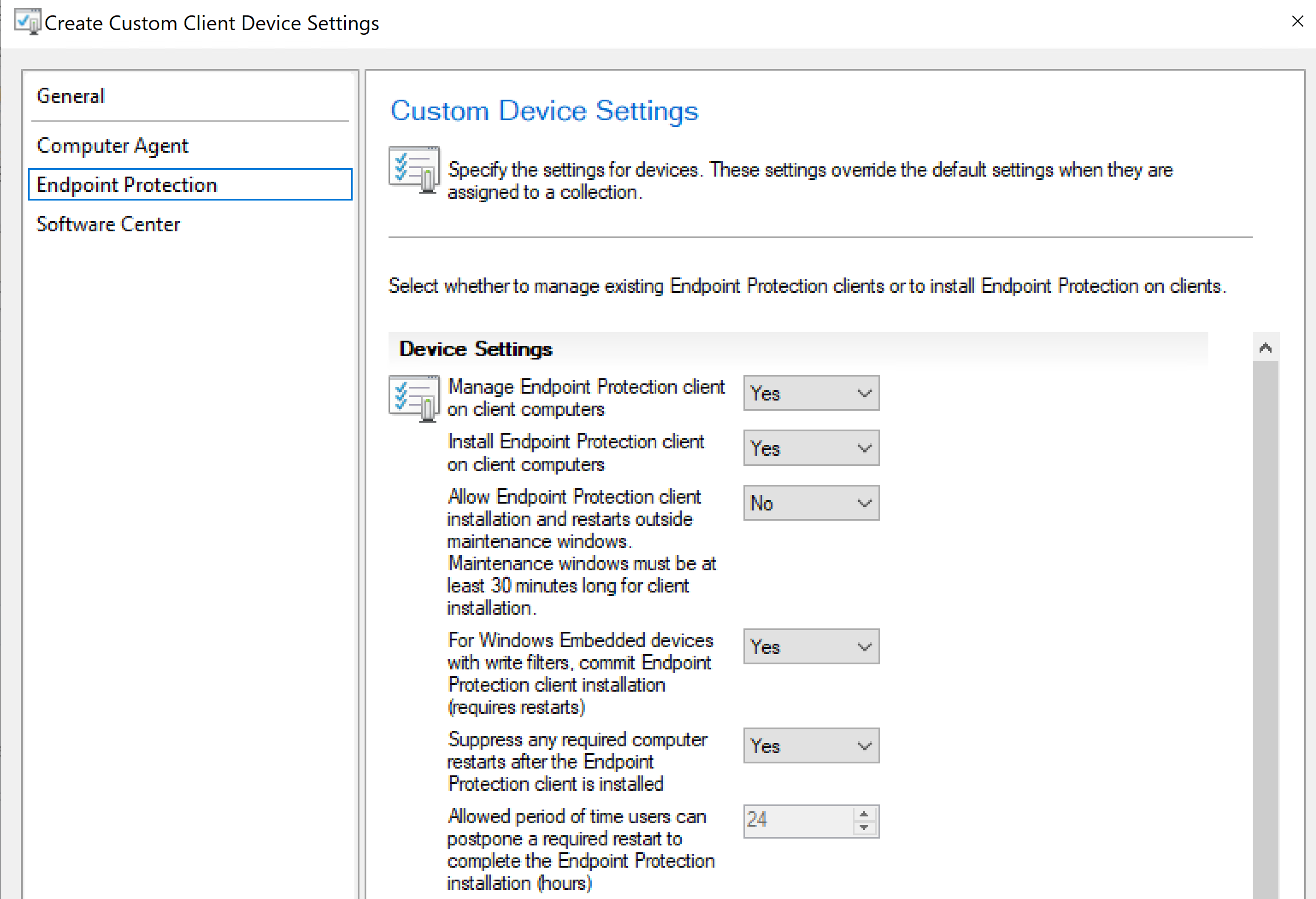Viewport: 1316px width, 899px height.
Task: Open the Allow installation outside maintenance windows dropdown
Action: 811,503
